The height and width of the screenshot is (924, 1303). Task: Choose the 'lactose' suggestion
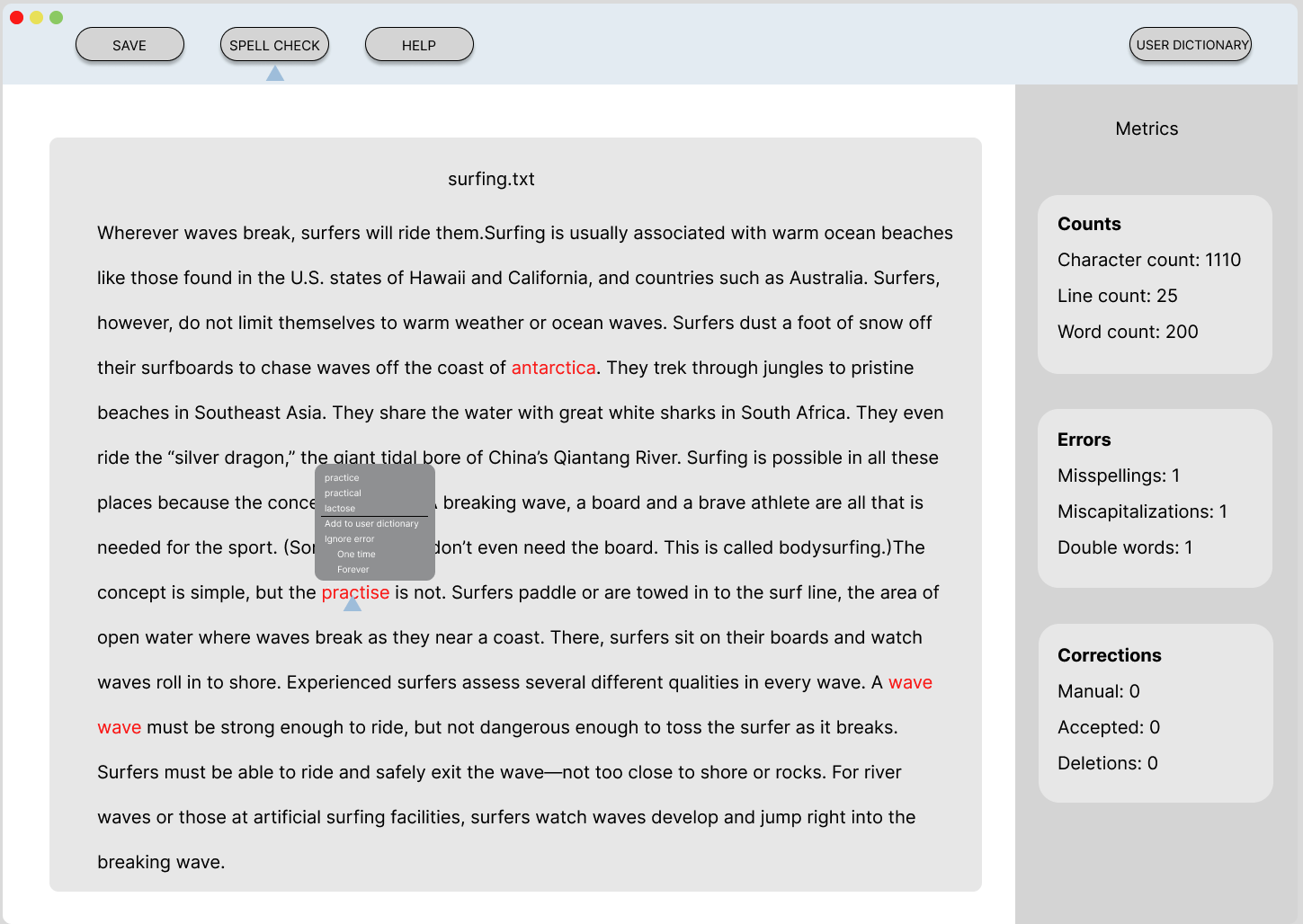tap(340, 509)
